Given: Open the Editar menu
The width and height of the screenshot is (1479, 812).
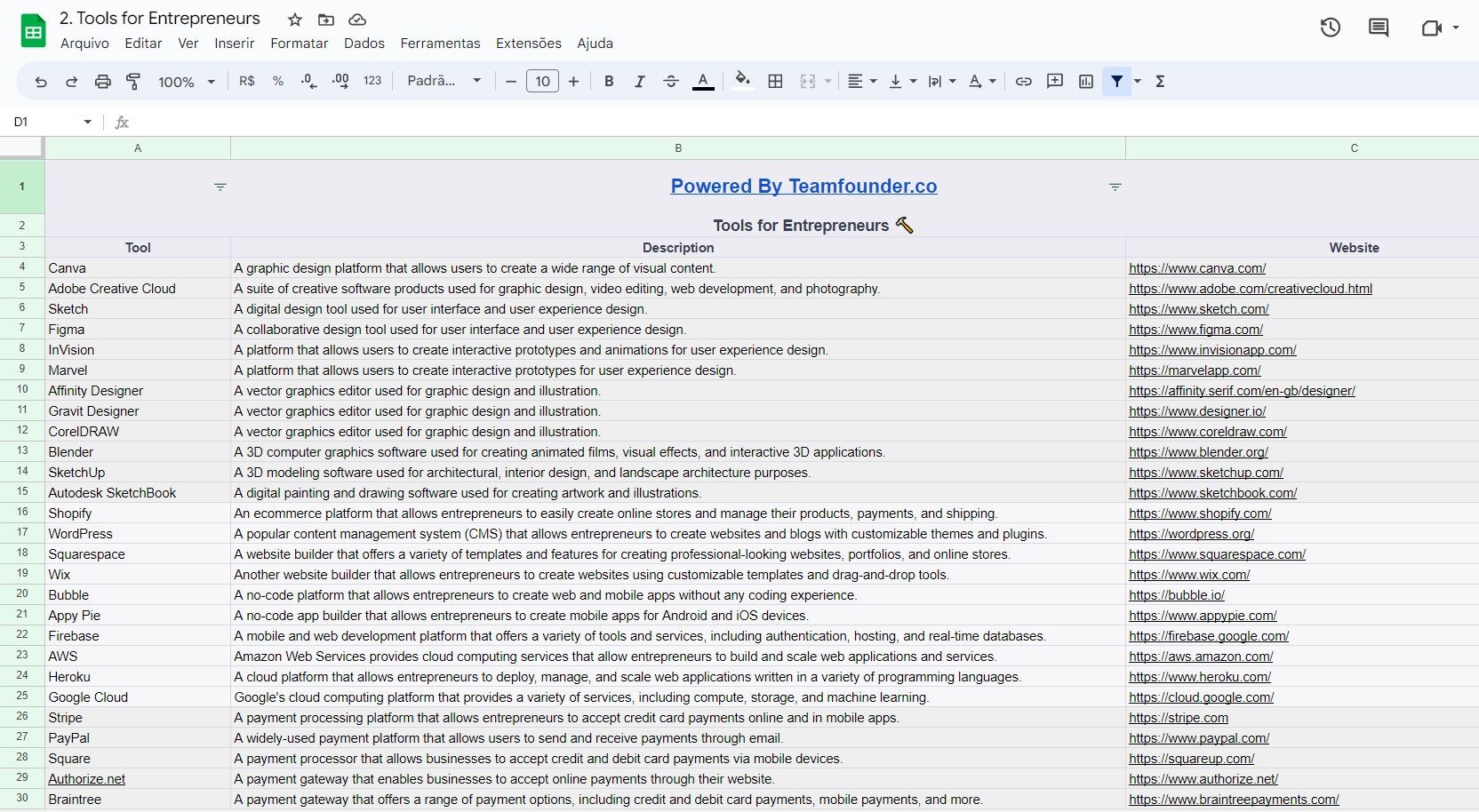Looking at the screenshot, I should pos(143,44).
